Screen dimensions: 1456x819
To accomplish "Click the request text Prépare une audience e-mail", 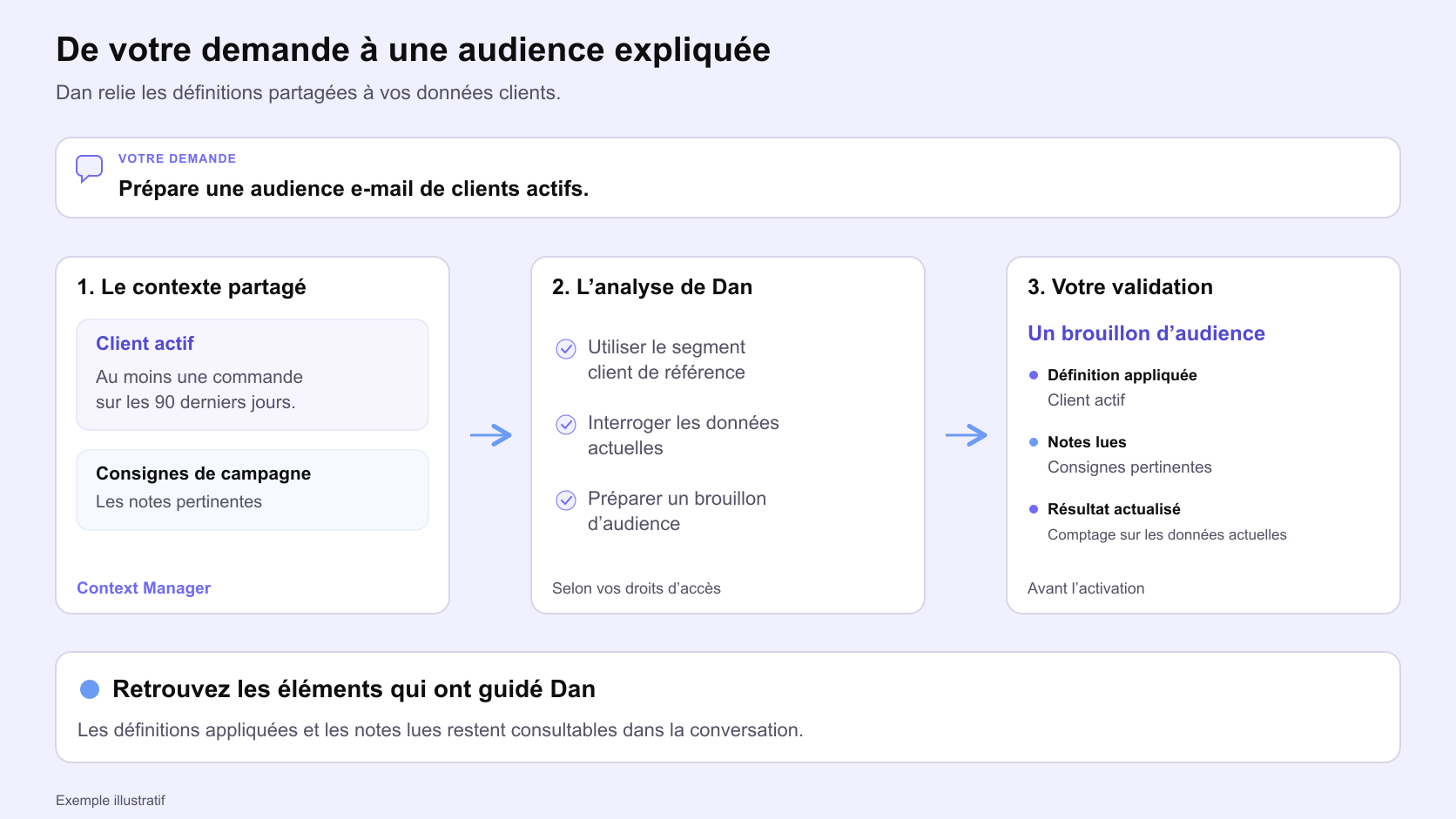I will (354, 189).
